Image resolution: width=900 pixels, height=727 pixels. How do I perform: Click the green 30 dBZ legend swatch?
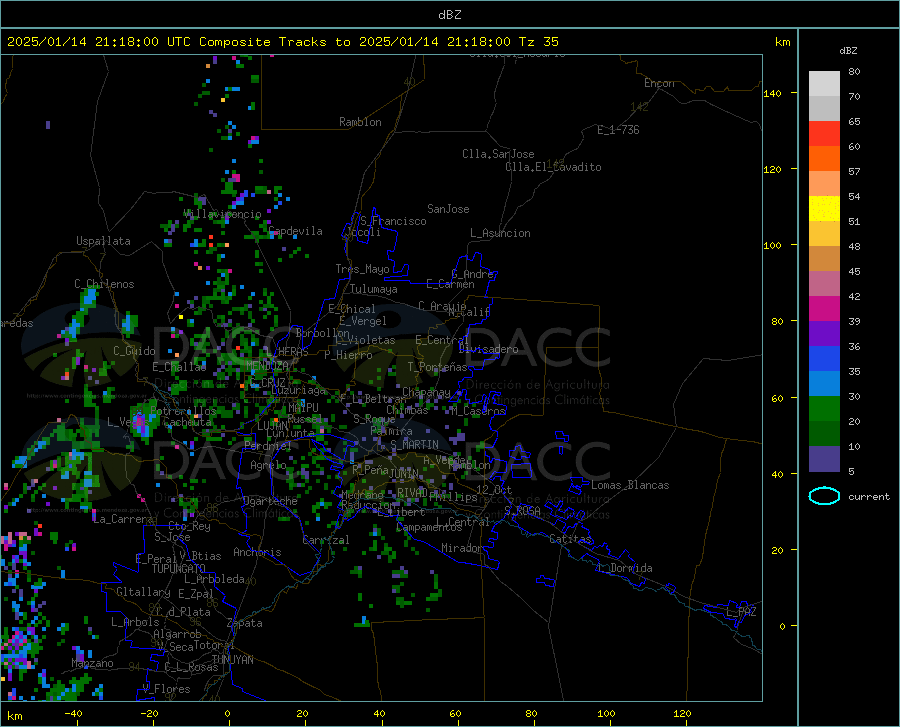pyautogui.click(x=824, y=409)
